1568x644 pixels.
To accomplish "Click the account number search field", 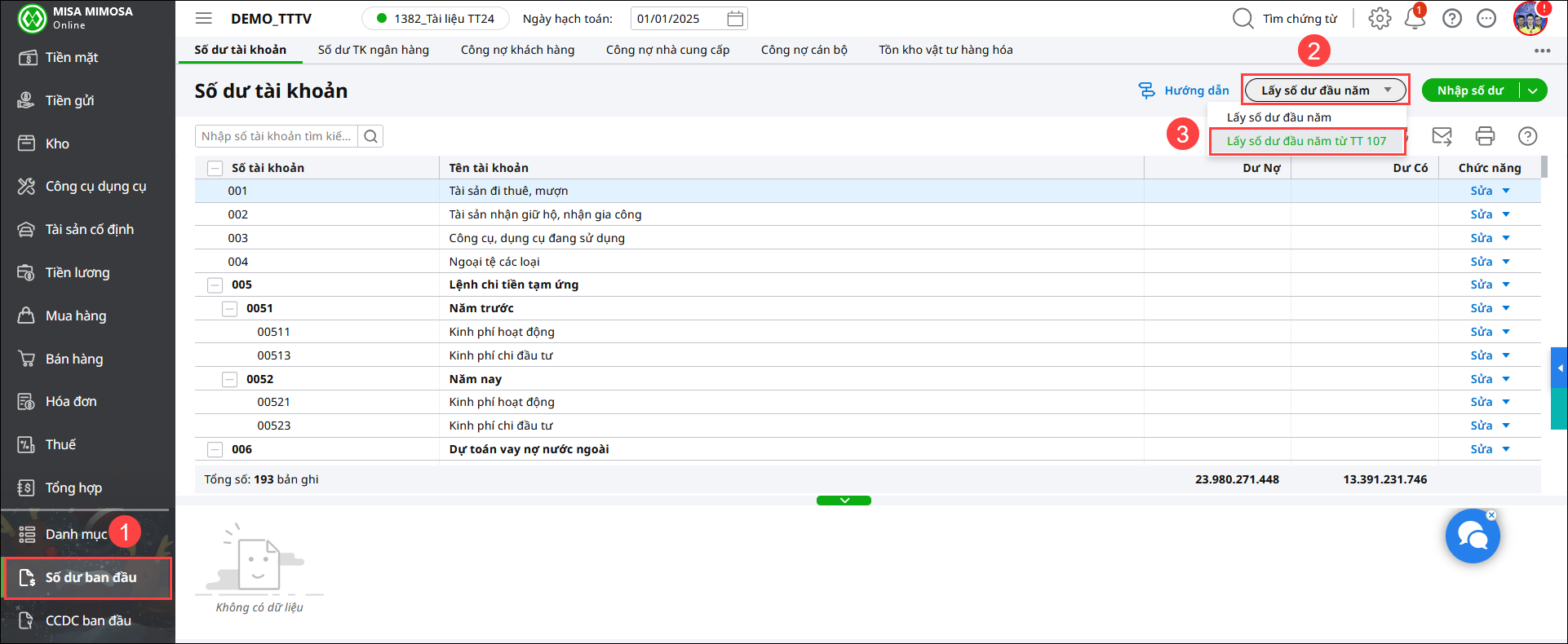I will 277,136.
